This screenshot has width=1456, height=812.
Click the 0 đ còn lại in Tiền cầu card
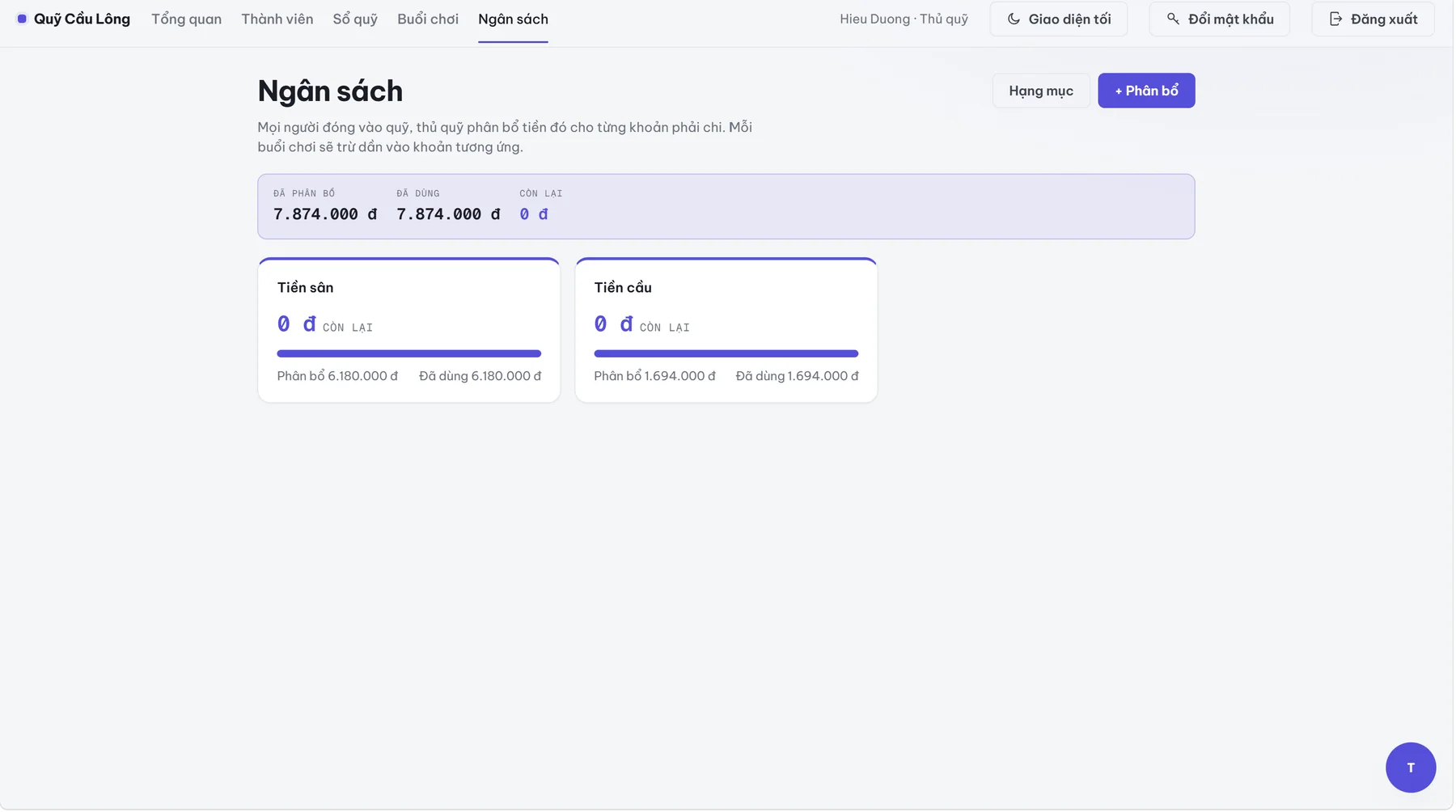642,325
